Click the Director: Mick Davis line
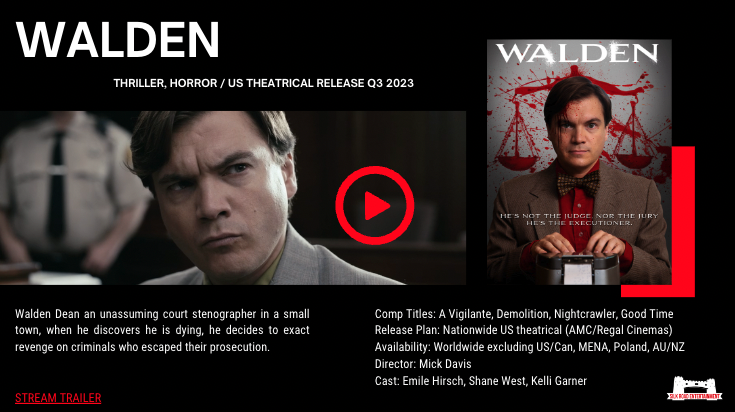The image size is (735, 412). pyautogui.click(x=423, y=364)
